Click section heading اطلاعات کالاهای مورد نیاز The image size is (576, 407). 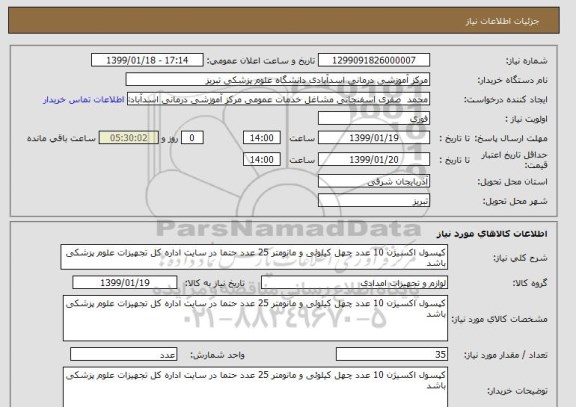(492, 234)
